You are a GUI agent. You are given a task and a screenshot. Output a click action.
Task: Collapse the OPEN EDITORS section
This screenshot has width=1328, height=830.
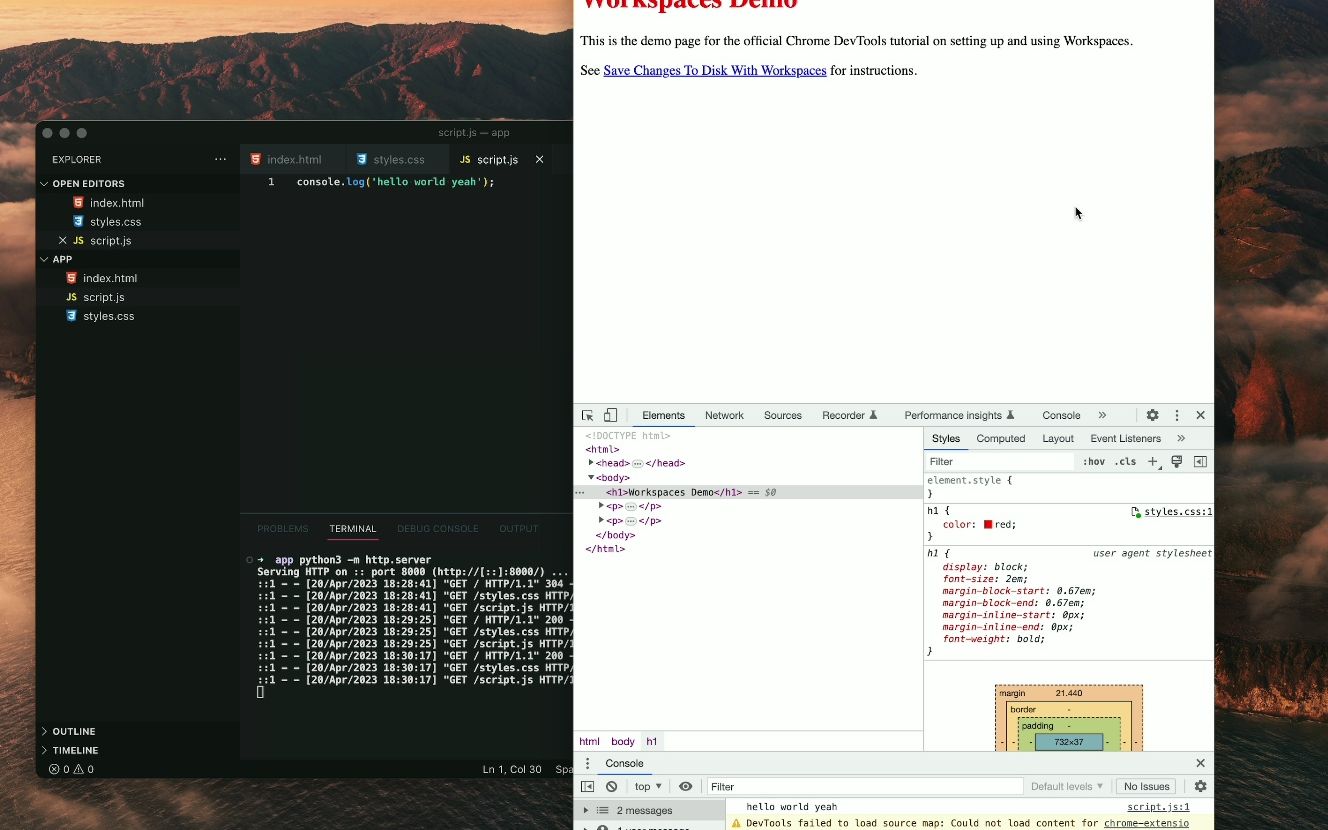[x=44, y=183]
